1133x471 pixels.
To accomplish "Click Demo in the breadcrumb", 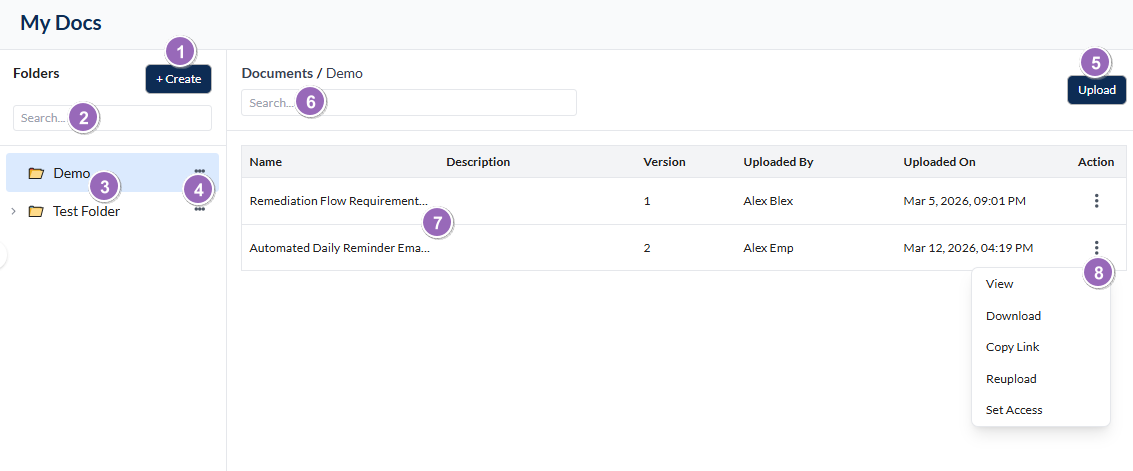I will (x=344, y=73).
